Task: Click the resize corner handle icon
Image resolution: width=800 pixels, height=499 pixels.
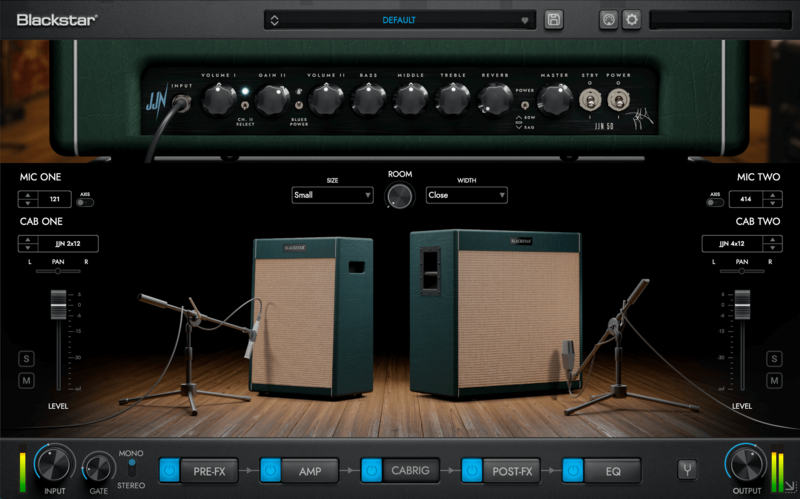Action: tap(790, 487)
